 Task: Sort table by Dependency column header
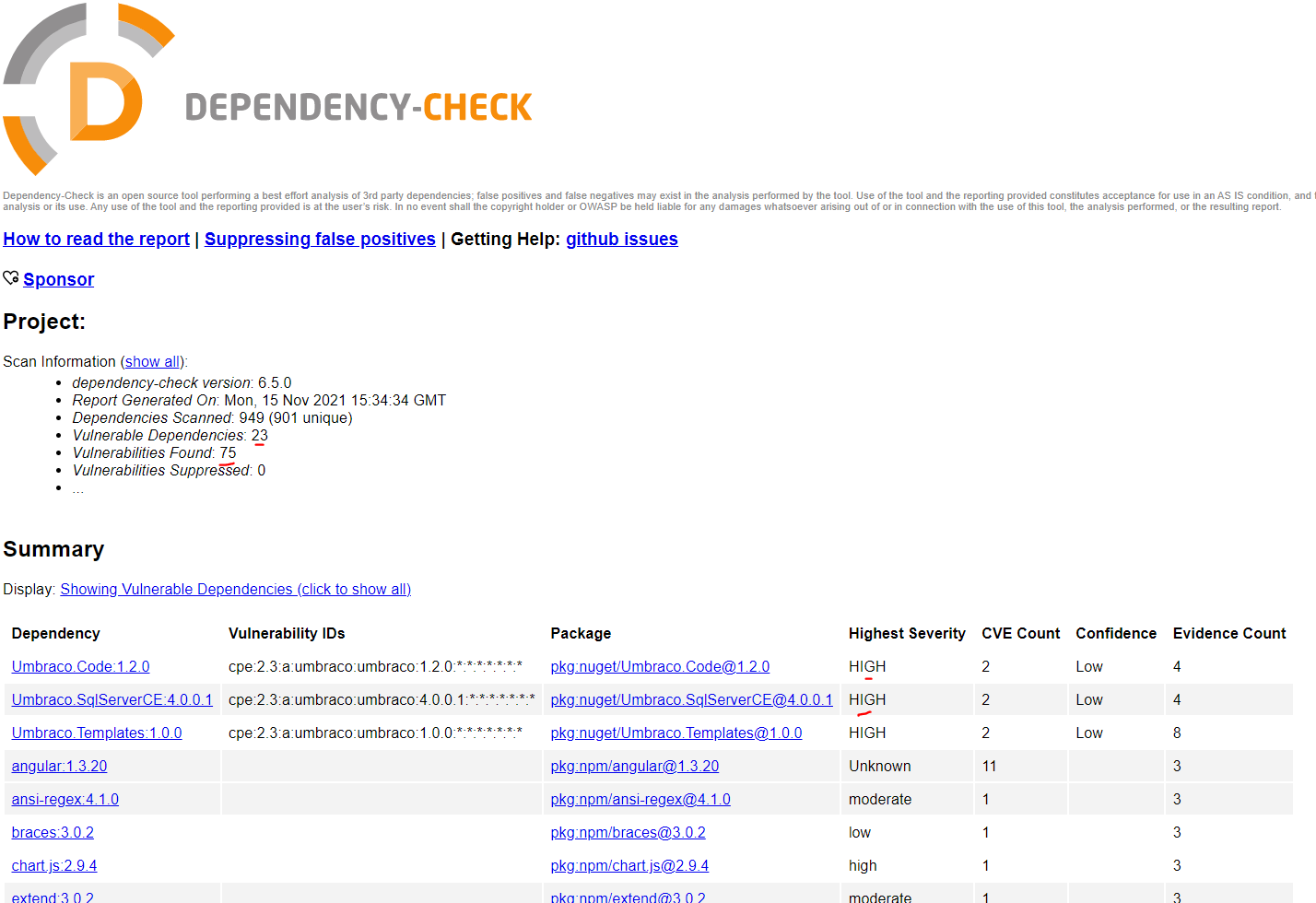pos(56,633)
